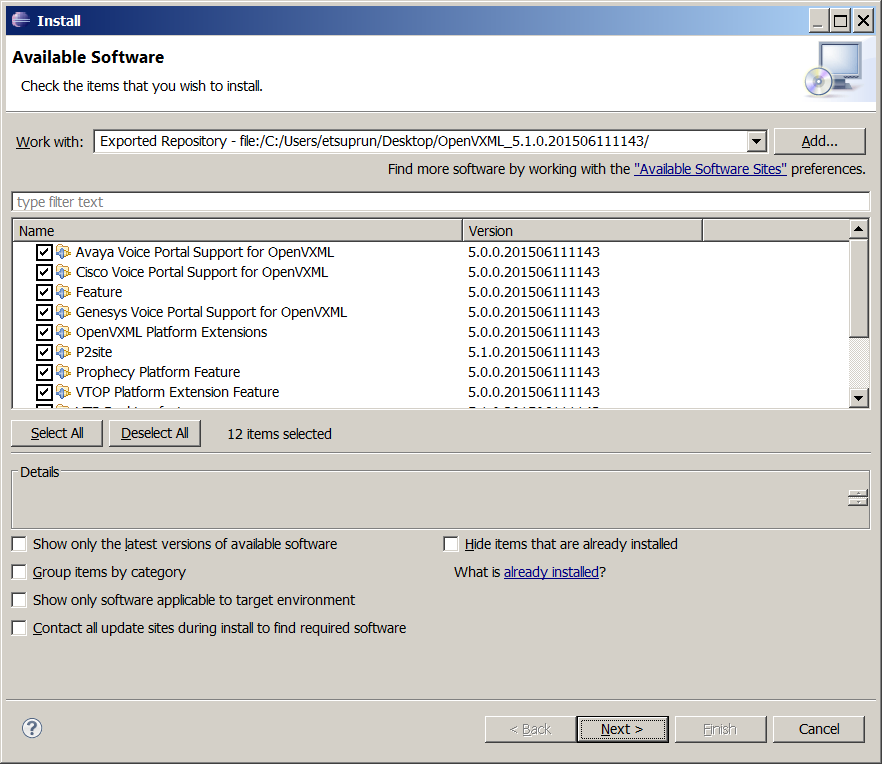The width and height of the screenshot is (882, 764).
Task: Click the software list vertical scrollbar thumb
Action: pos(858,288)
